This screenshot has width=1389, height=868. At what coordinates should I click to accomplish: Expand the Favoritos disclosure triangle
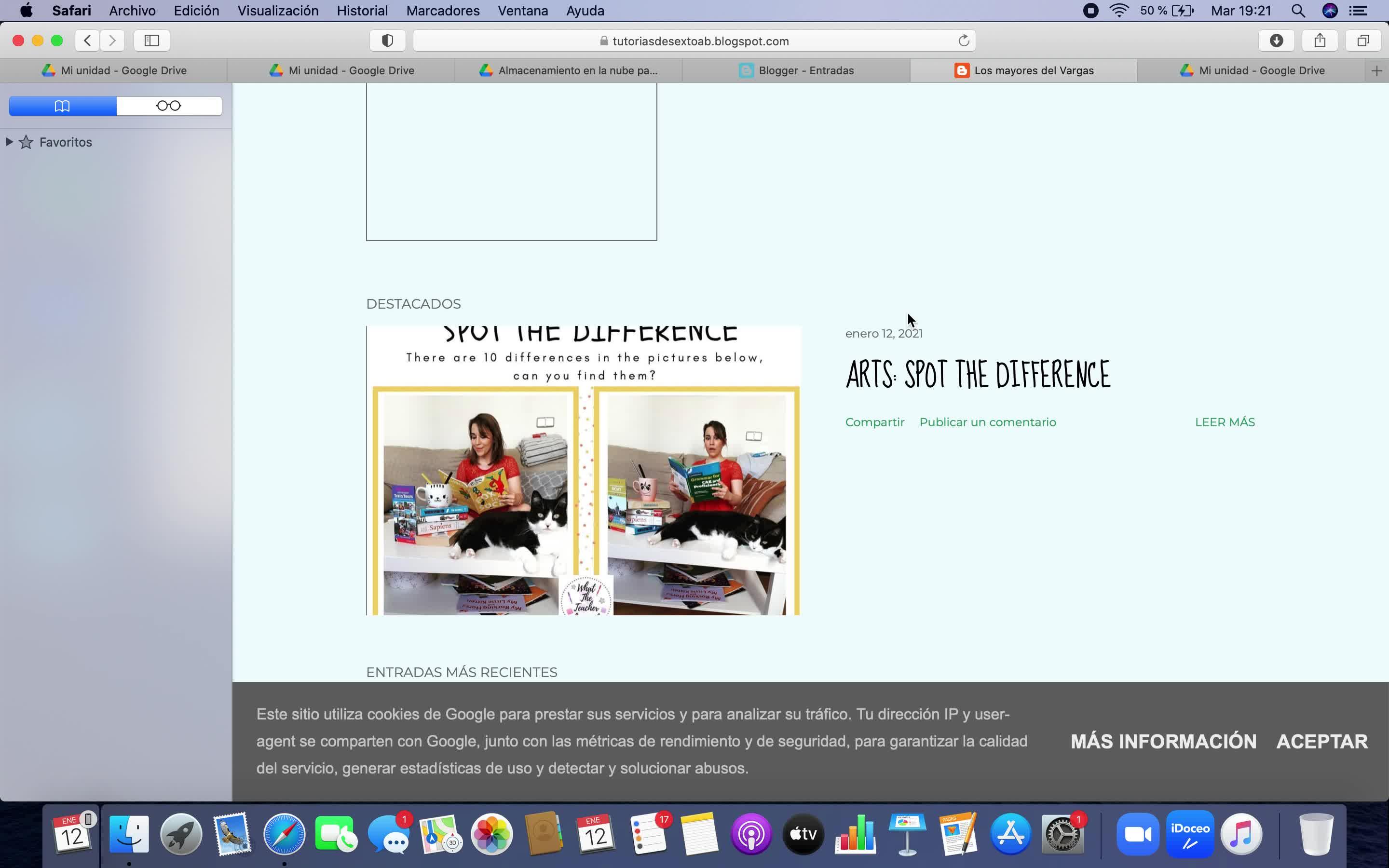point(9,142)
